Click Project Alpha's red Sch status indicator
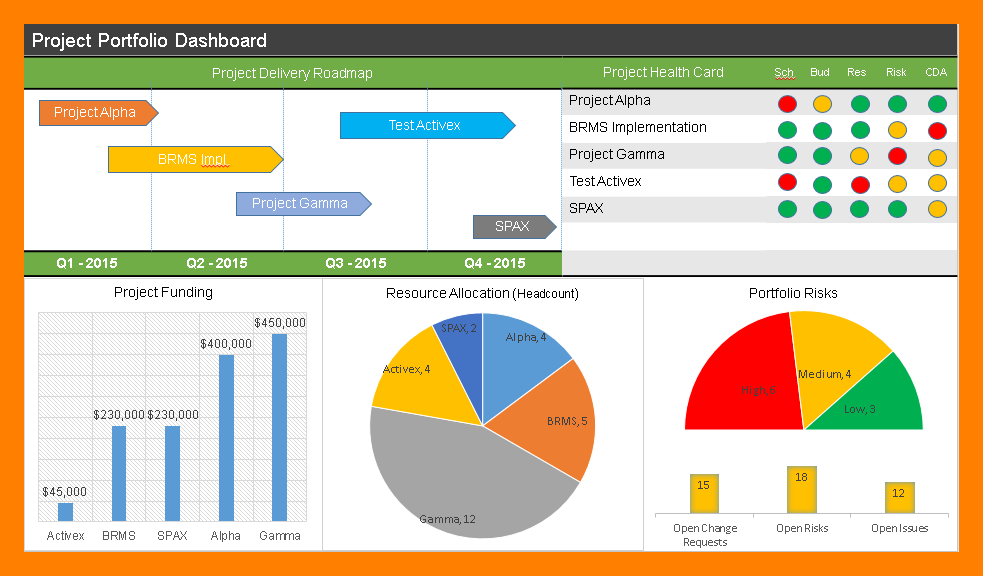The height and width of the screenshot is (576, 983). [787, 103]
